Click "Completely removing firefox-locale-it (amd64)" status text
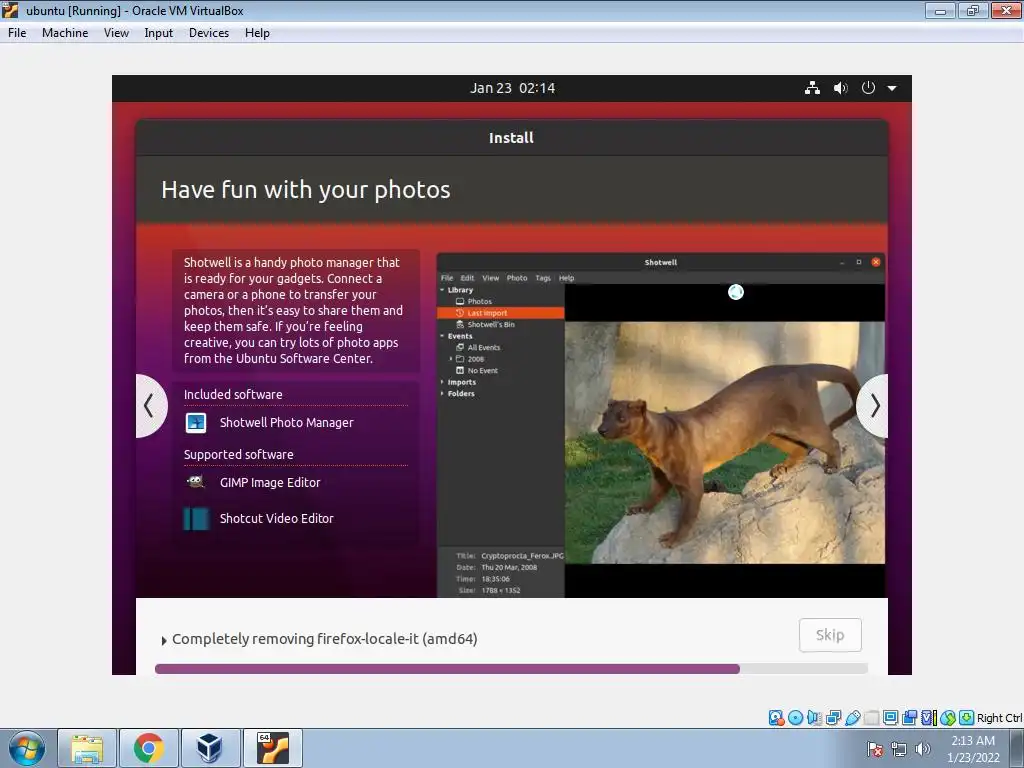Image resolution: width=1024 pixels, height=768 pixels. [x=325, y=639]
